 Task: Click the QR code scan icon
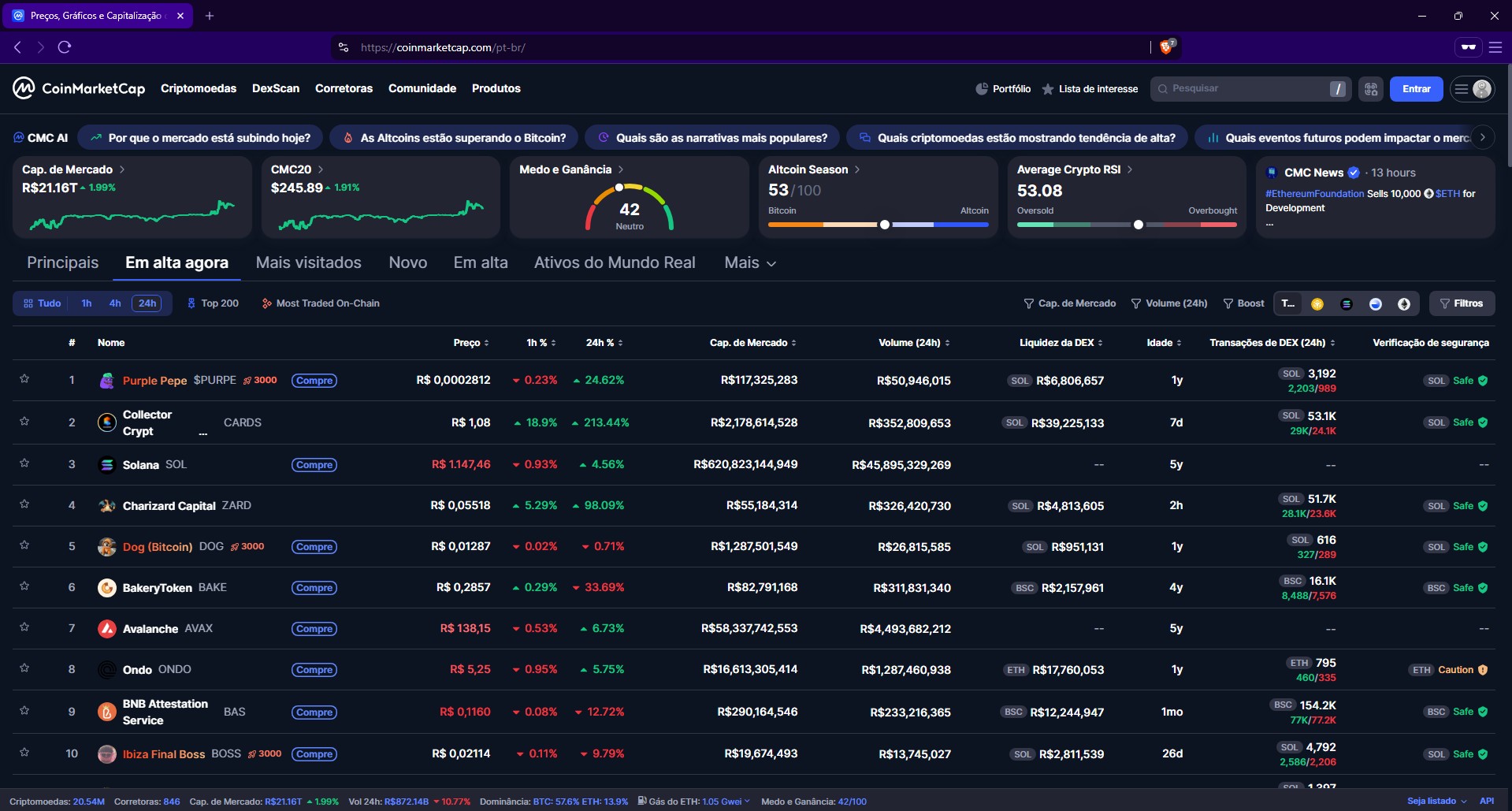1371,89
